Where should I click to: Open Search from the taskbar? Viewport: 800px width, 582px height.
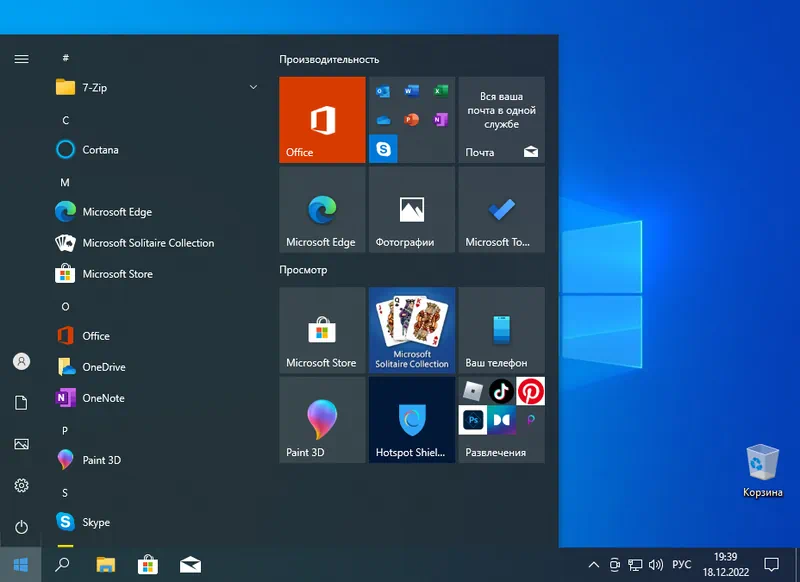point(62,565)
